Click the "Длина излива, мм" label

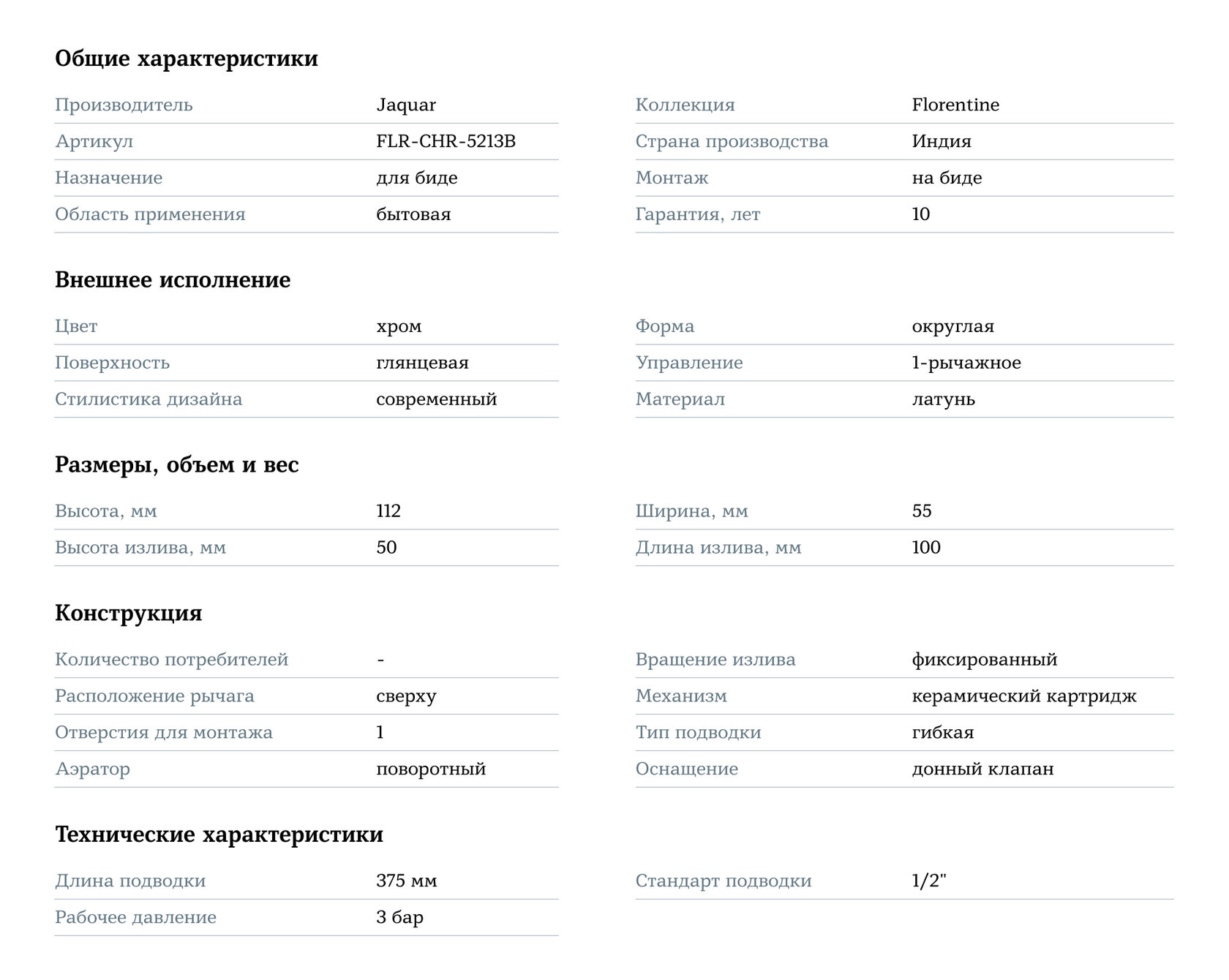pyautogui.click(x=718, y=549)
